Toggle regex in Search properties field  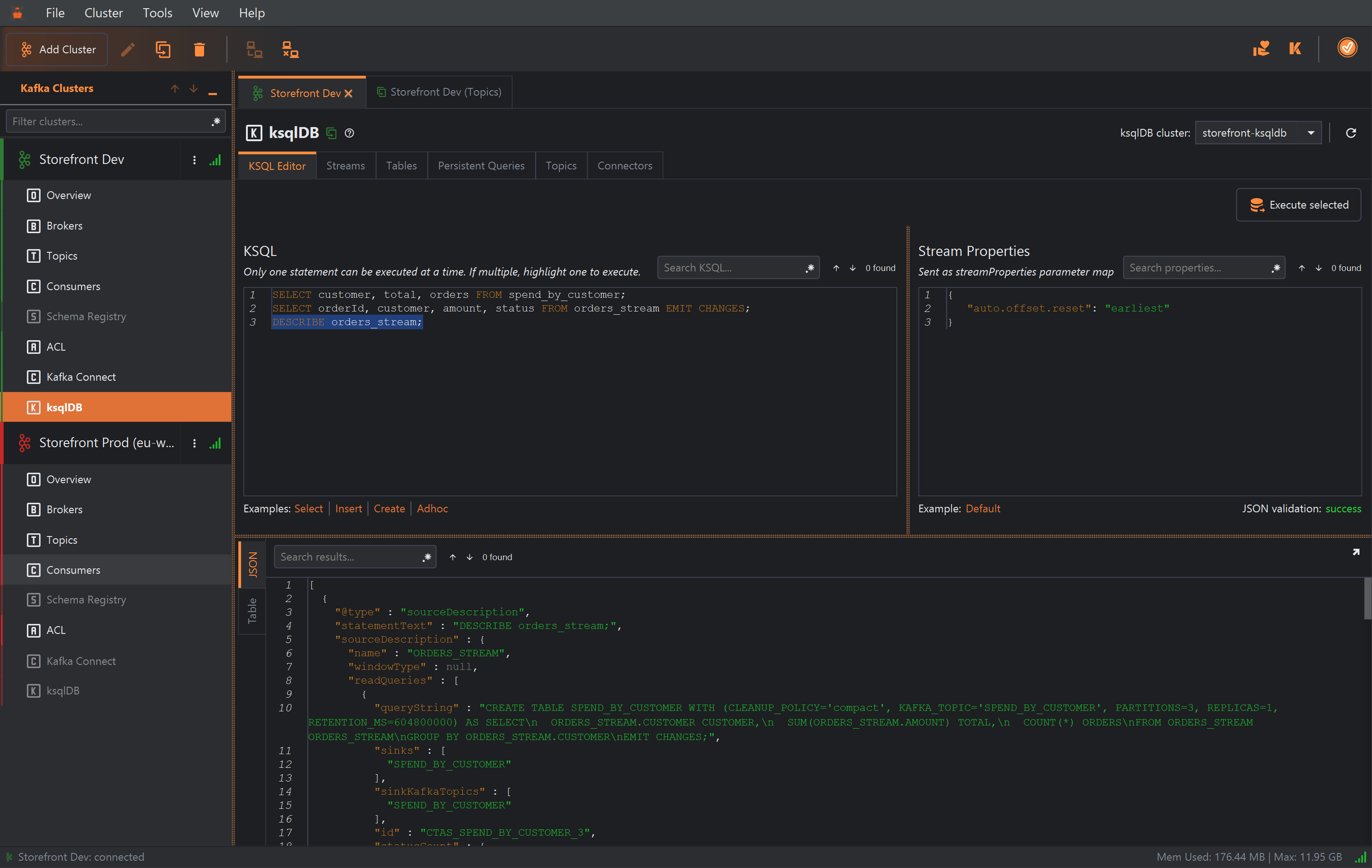pos(1276,268)
